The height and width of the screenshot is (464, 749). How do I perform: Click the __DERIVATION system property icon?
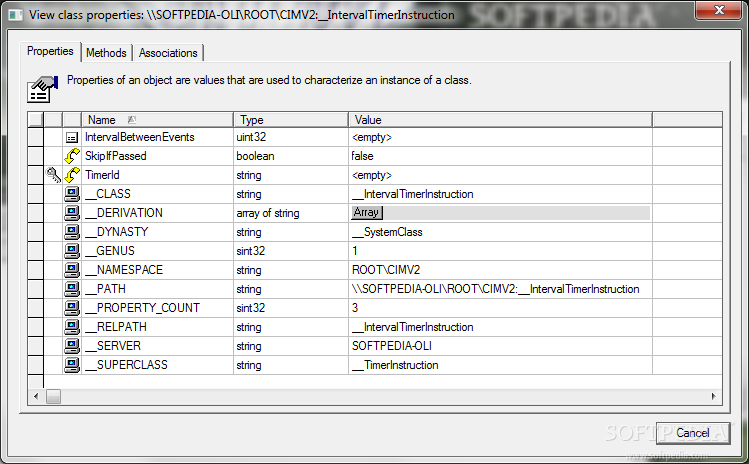coord(72,213)
